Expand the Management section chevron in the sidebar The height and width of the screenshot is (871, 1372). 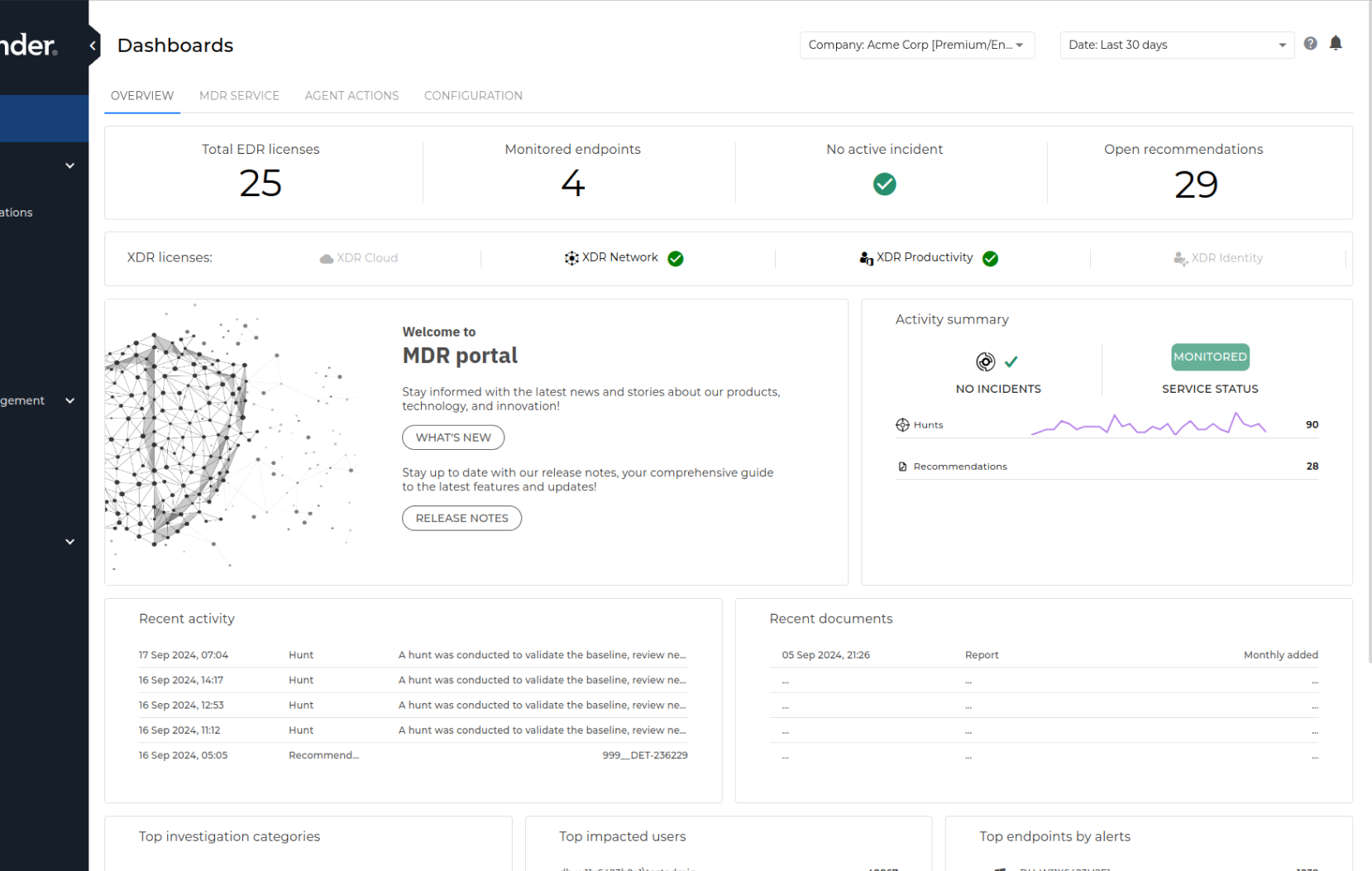pos(69,400)
